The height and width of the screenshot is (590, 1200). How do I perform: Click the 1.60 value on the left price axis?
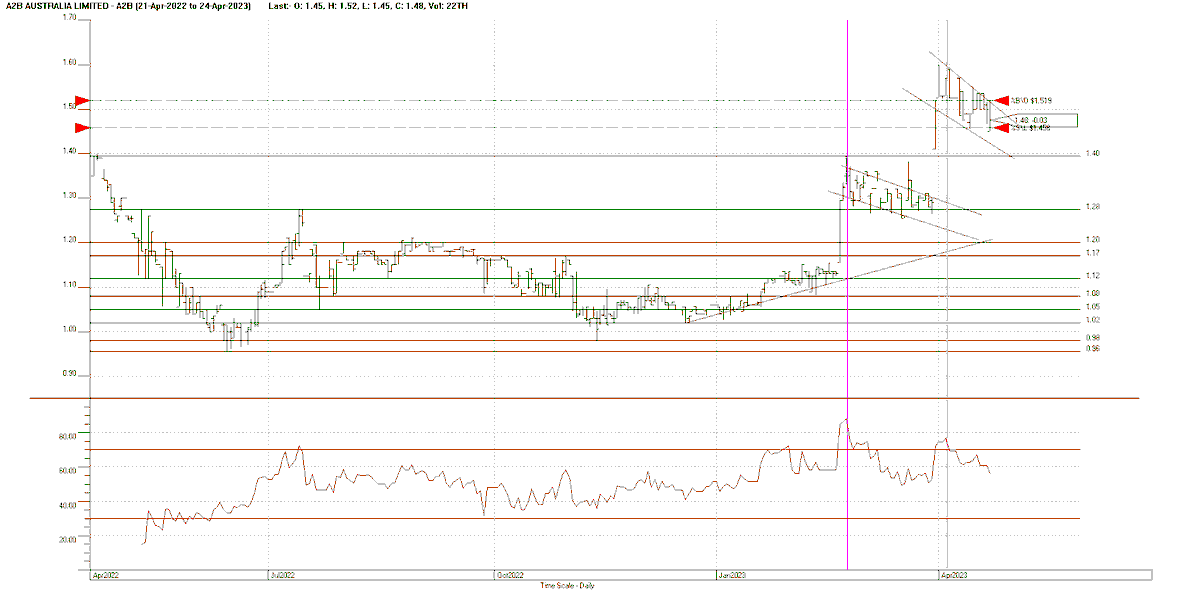69,63
